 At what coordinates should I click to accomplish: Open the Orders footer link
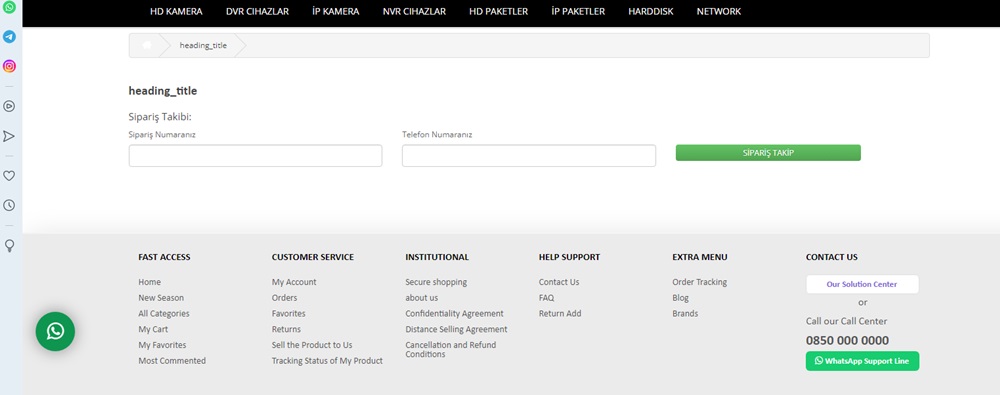tap(284, 298)
